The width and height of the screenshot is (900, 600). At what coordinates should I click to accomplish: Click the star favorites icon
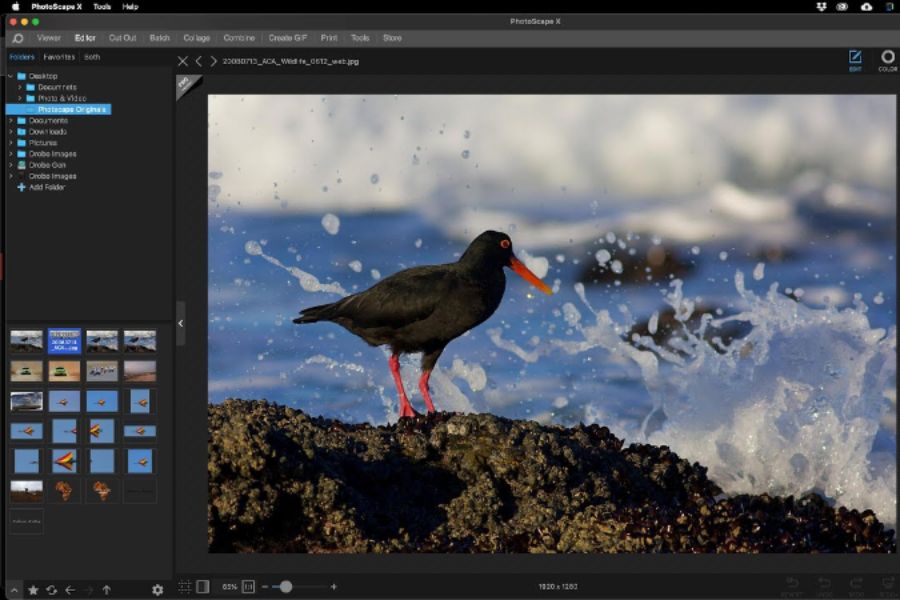point(33,590)
